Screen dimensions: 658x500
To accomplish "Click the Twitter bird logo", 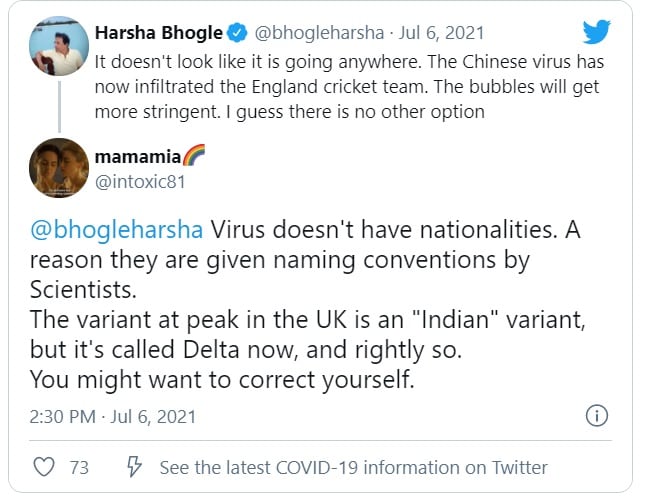I will point(596,33).
